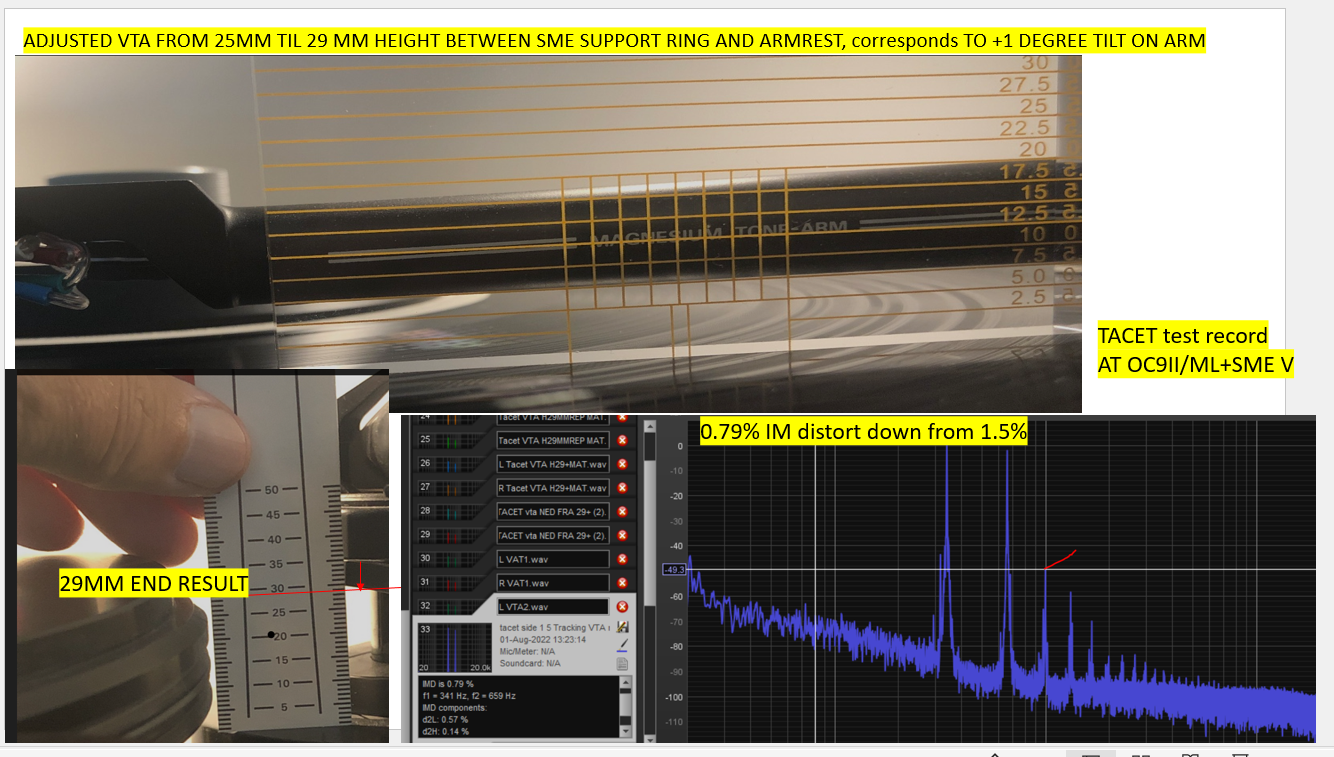Click the "d2L: 0.57 %" notes line
The image size is (1334, 757).
pyautogui.click(x=447, y=720)
